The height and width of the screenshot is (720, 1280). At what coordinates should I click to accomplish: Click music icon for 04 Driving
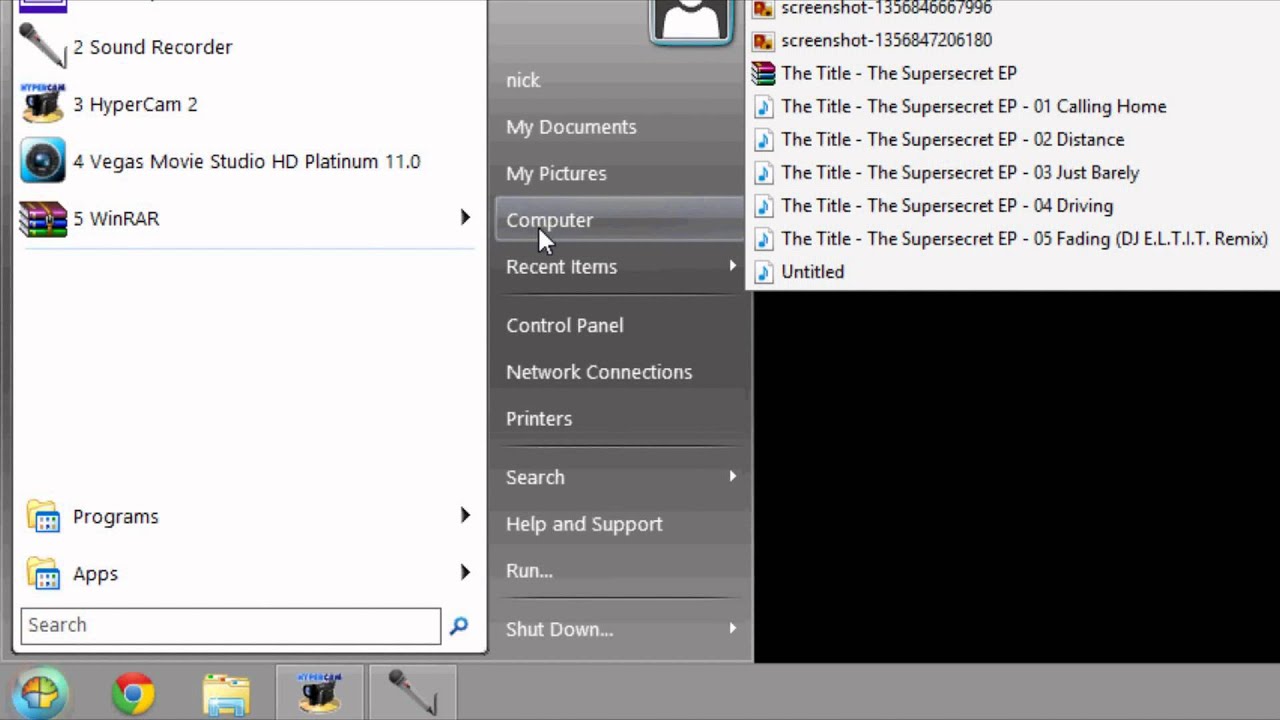point(764,206)
